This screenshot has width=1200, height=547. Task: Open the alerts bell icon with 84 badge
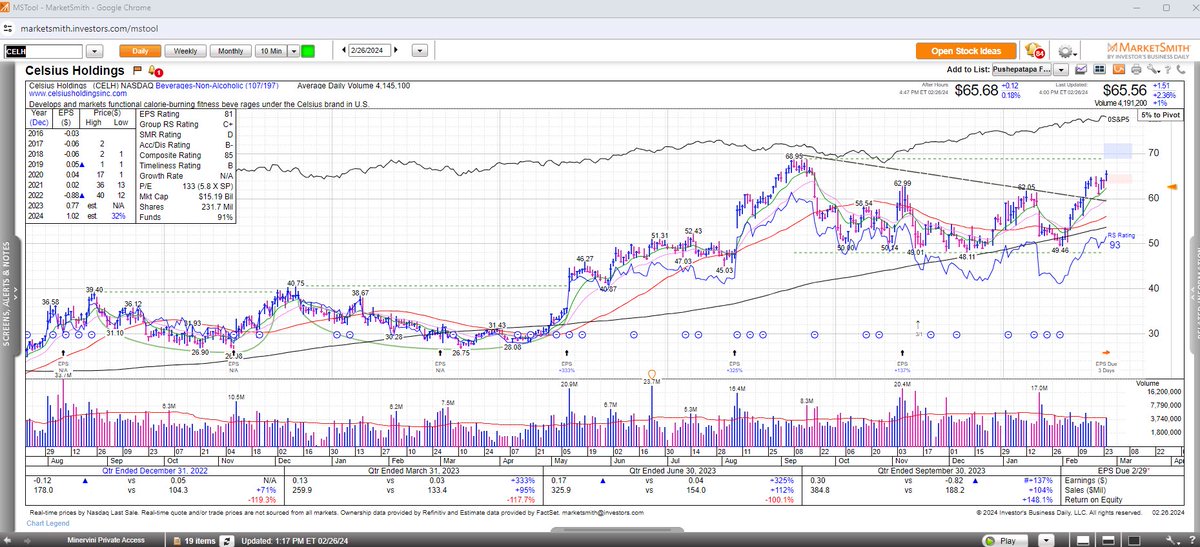pyautogui.click(x=1035, y=50)
